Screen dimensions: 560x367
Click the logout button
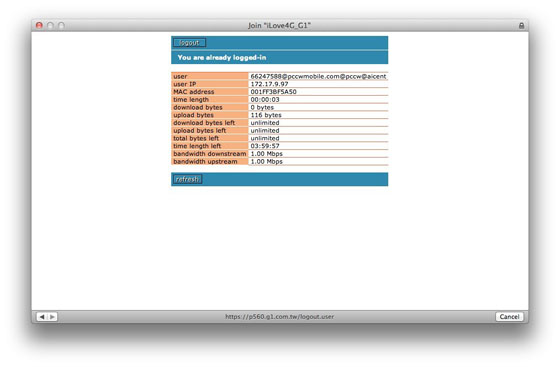[190, 43]
